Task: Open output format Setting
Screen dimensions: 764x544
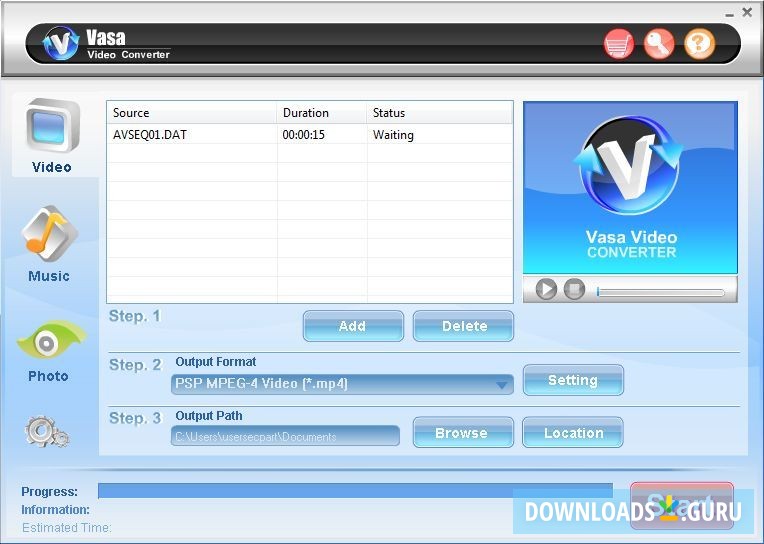Action: 573,380
